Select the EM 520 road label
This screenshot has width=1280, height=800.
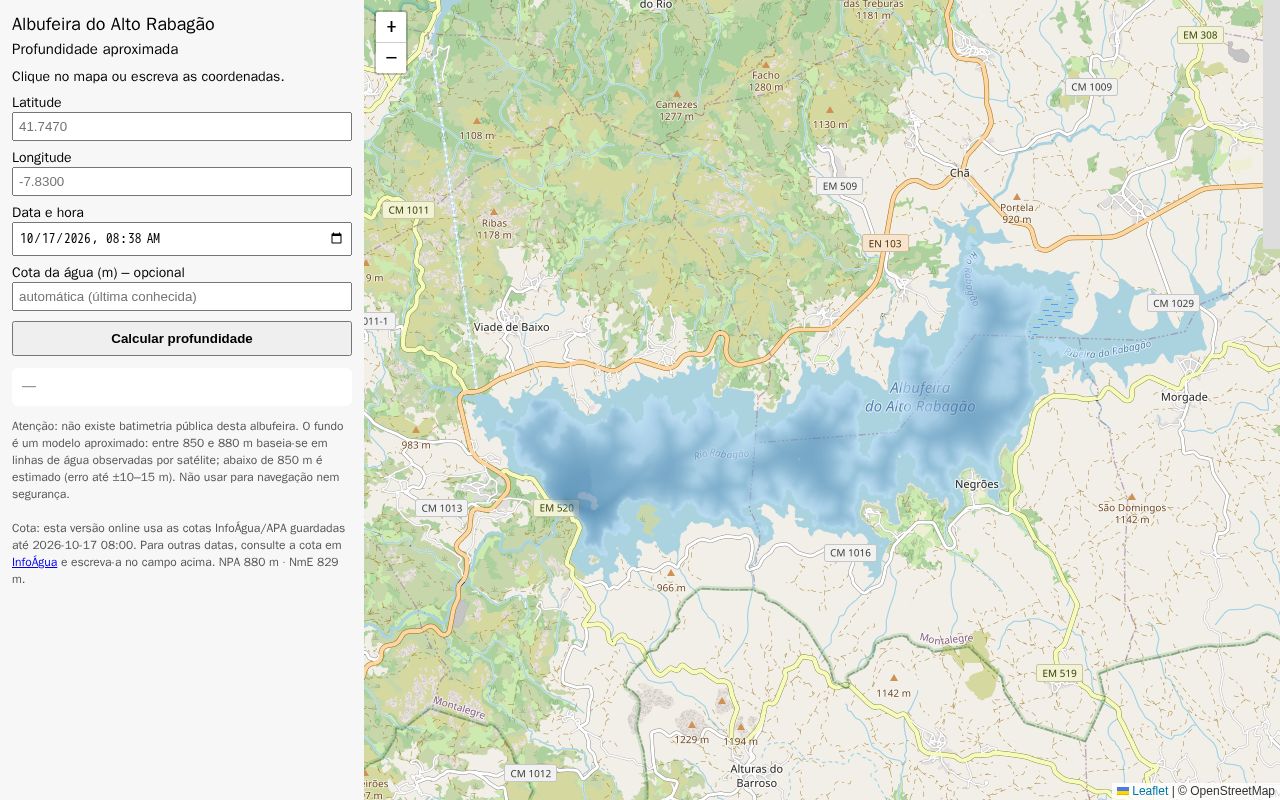(557, 508)
